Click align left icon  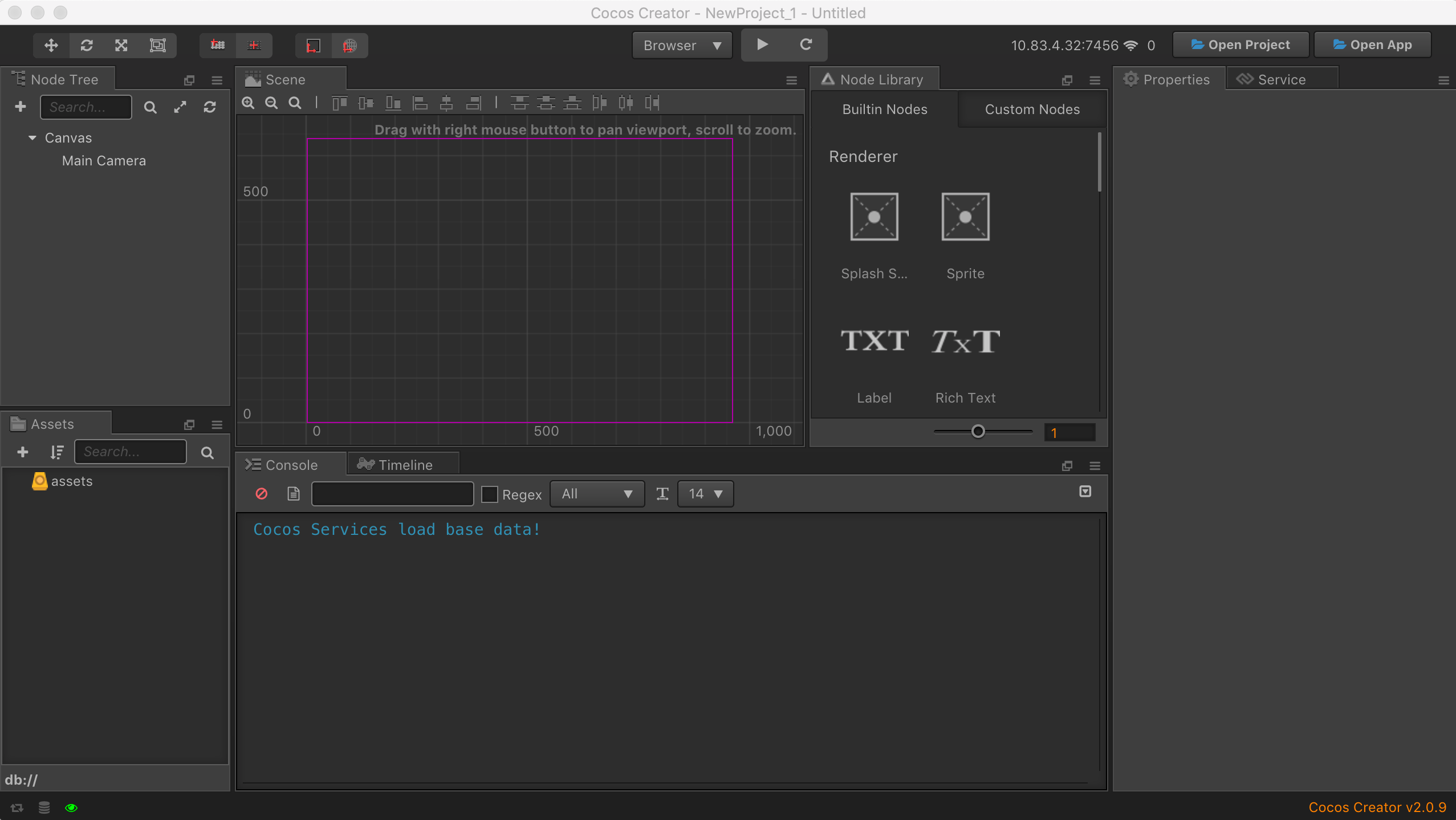[420, 103]
